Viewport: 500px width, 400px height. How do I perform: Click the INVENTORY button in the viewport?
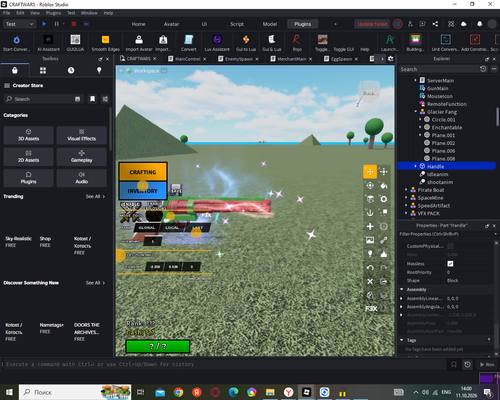(143, 191)
